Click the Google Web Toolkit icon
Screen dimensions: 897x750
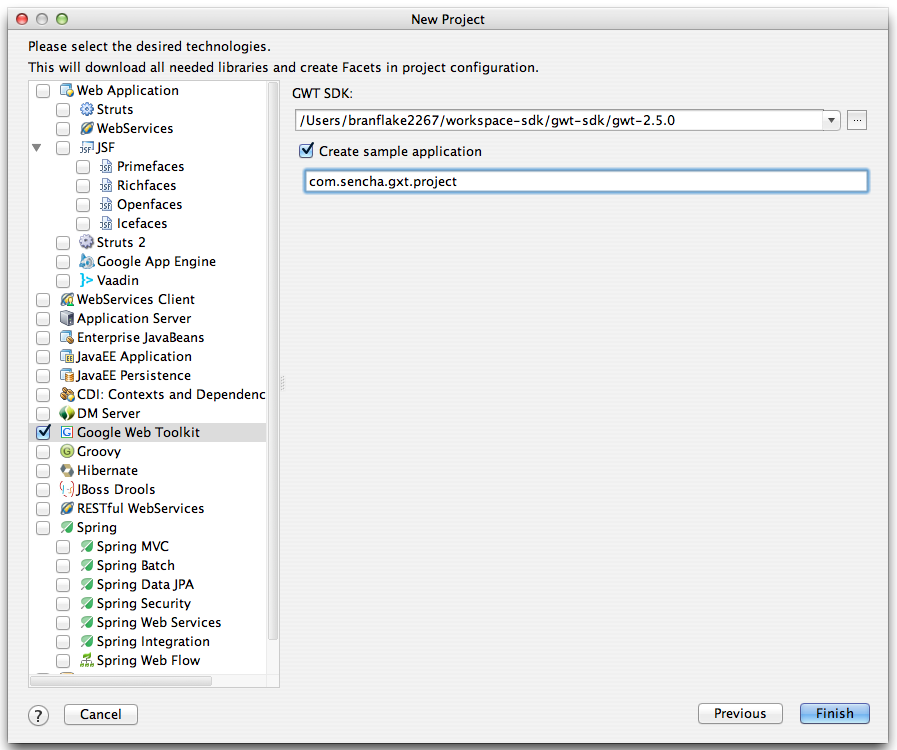(x=67, y=432)
